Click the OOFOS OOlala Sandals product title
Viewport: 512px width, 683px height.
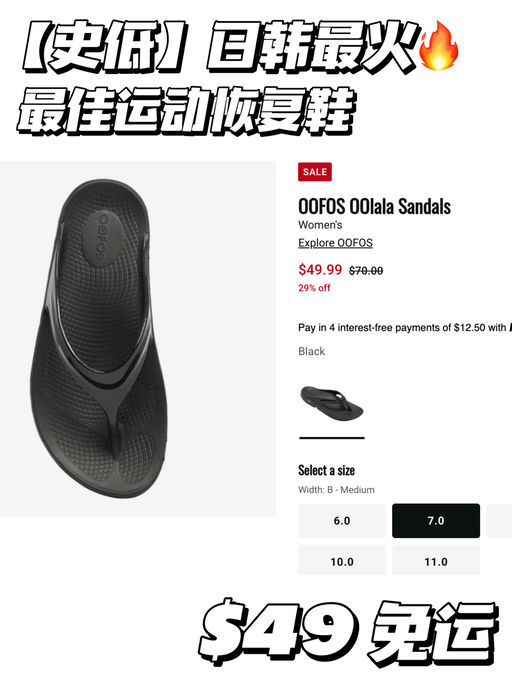click(374, 206)
